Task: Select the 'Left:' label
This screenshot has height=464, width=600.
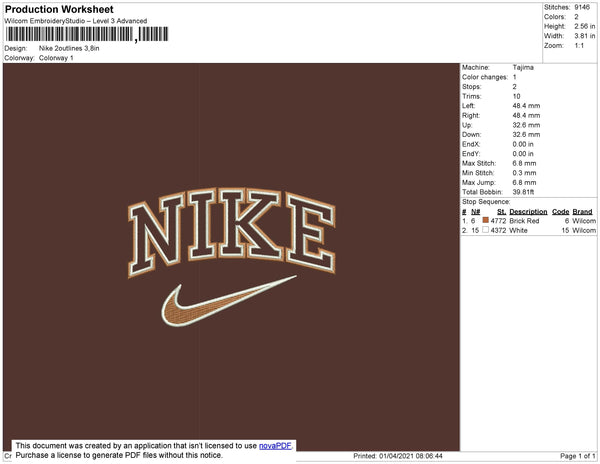Action: coord(468,106)
